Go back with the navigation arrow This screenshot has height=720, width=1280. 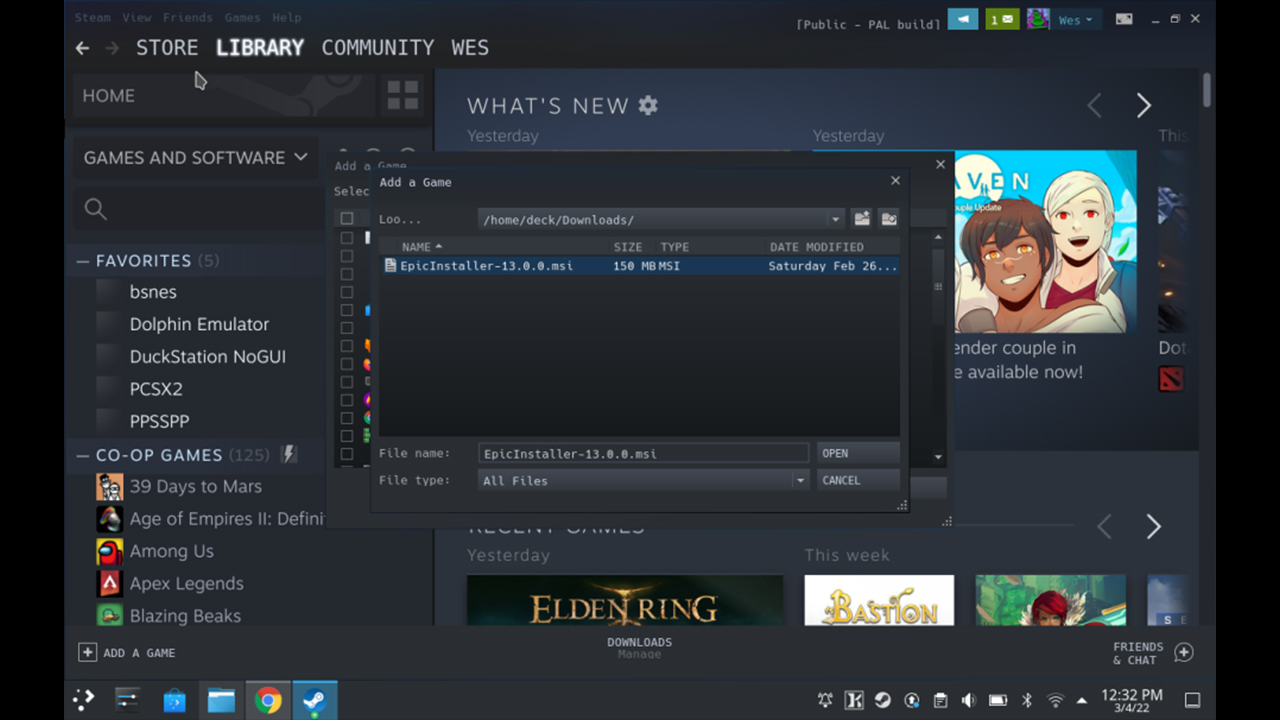pyautogui.click(x=83, y=48)
